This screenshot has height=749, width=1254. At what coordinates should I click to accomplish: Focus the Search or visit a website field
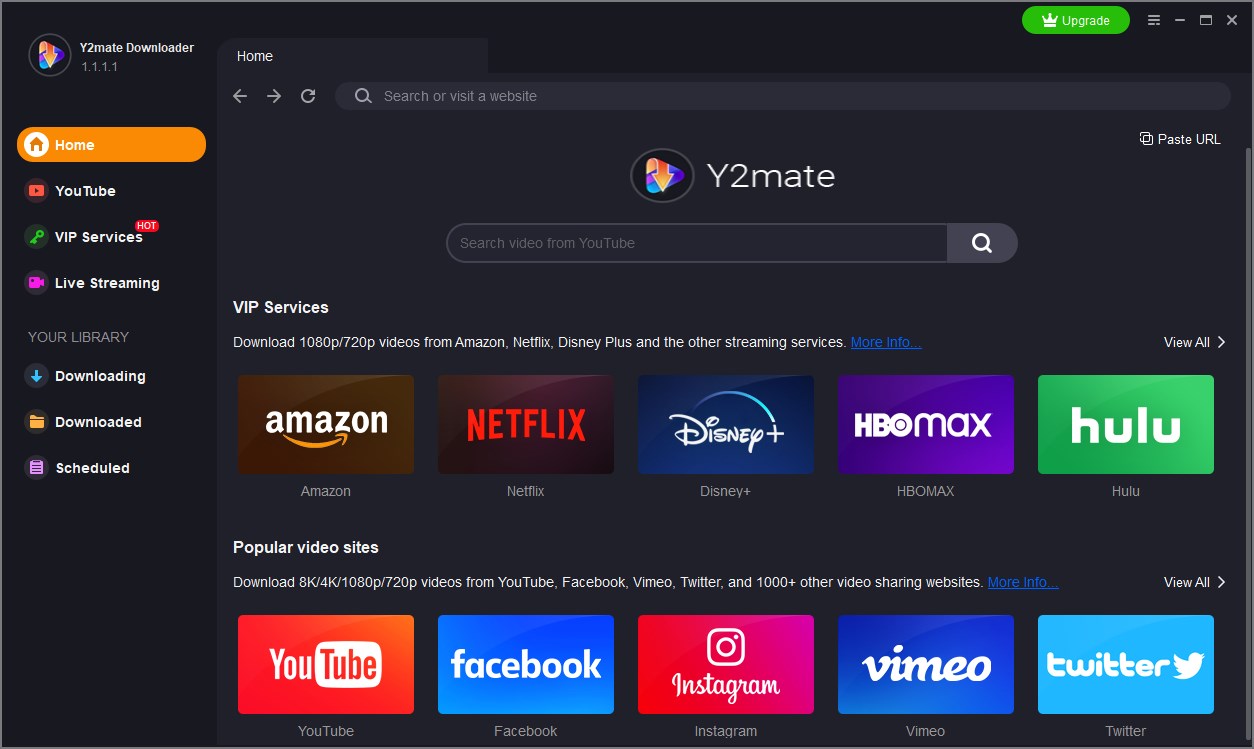(783, 96)
